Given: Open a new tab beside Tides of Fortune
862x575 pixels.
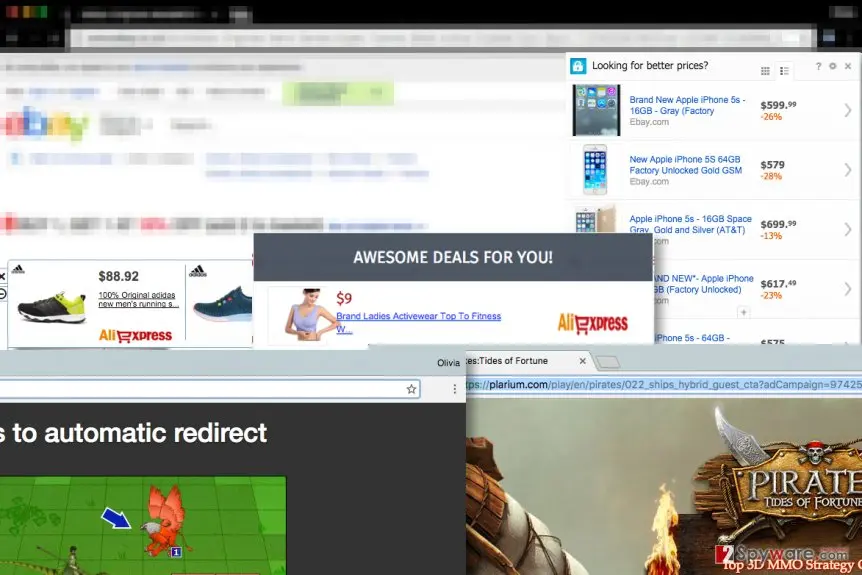Looking at the screenshot, I should (607, 362).
